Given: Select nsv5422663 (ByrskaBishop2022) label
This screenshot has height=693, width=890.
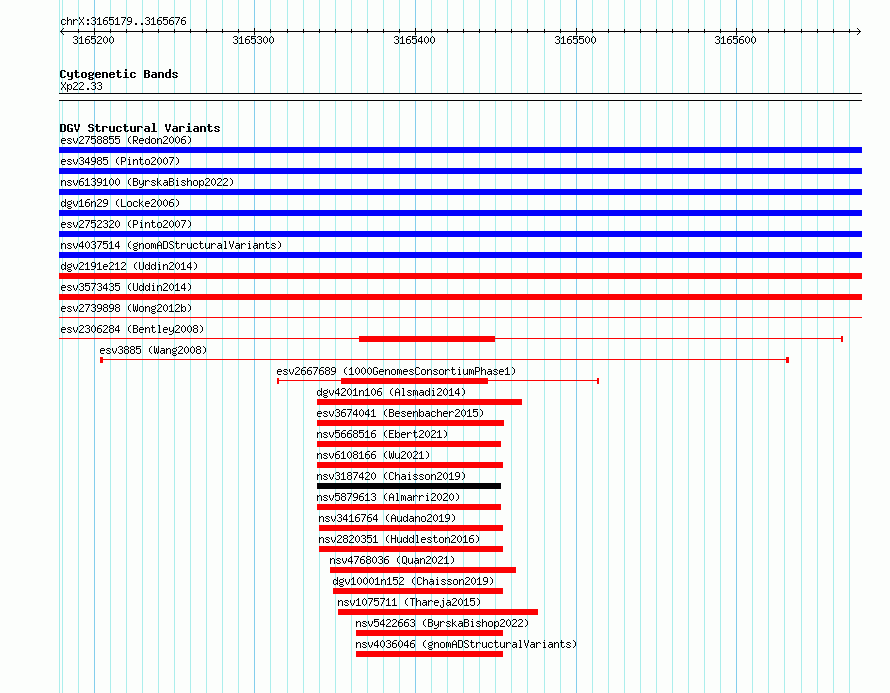Looking at the screenshot, I should (442, 623).
